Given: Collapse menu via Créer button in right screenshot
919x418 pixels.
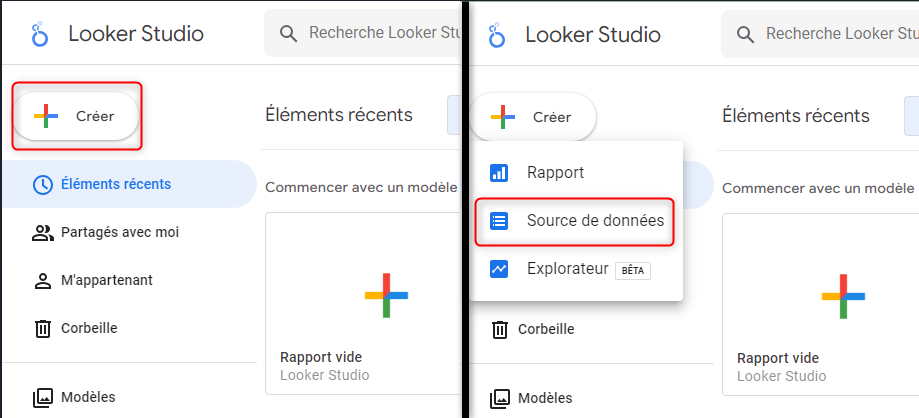Looking at the screenshot, I should 533,117.
